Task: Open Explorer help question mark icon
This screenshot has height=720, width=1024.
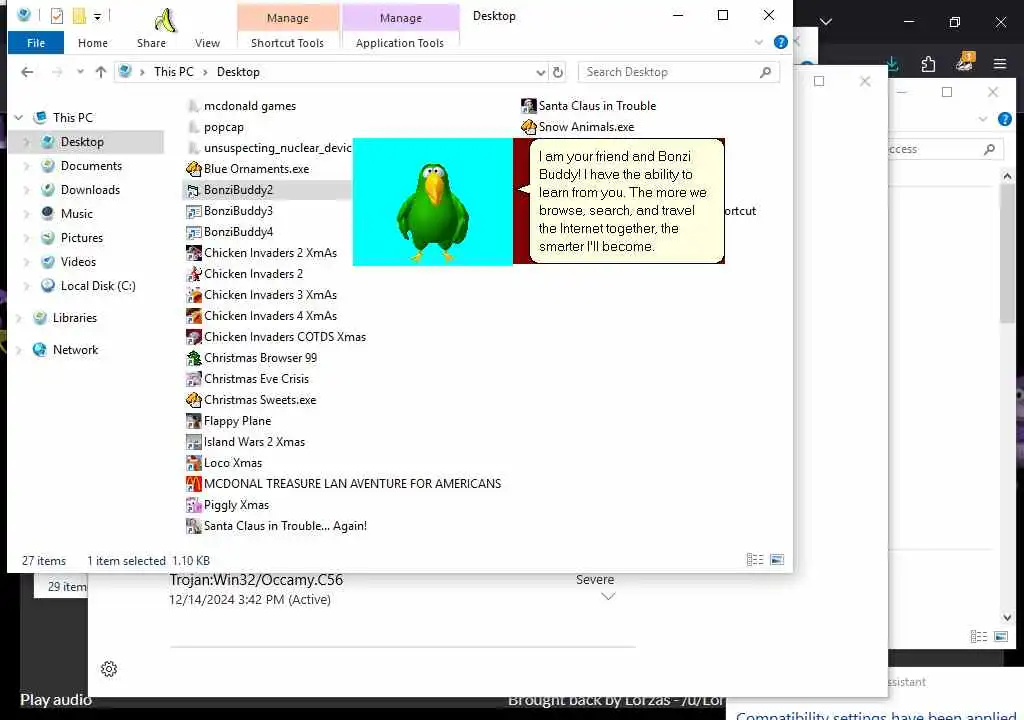Action: tap(780, 42)
